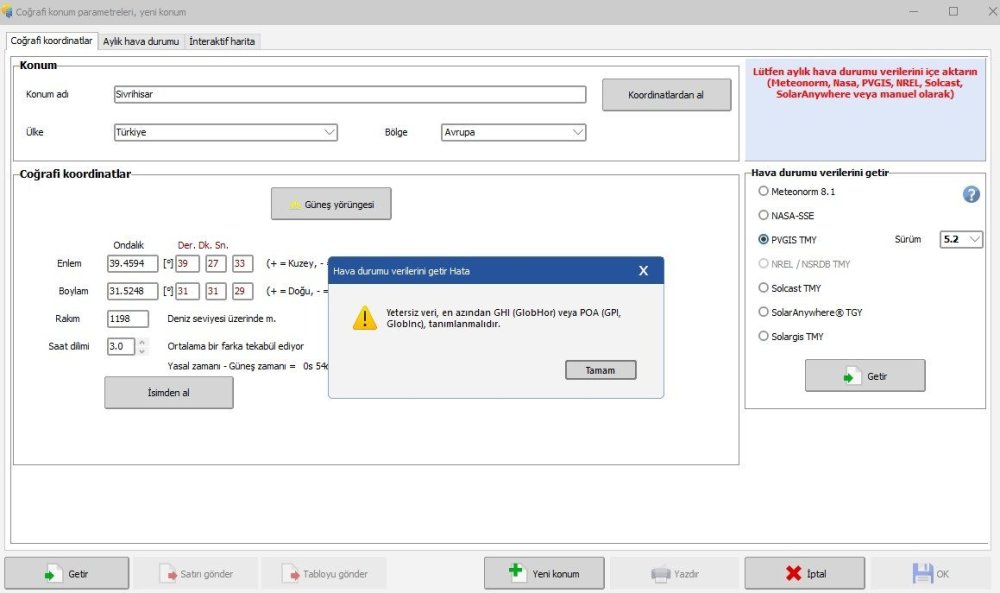Click the Güneş yörüngesi sun path button
The height and width of the screenshot is (593, 1000).
[x=331, y=204]
